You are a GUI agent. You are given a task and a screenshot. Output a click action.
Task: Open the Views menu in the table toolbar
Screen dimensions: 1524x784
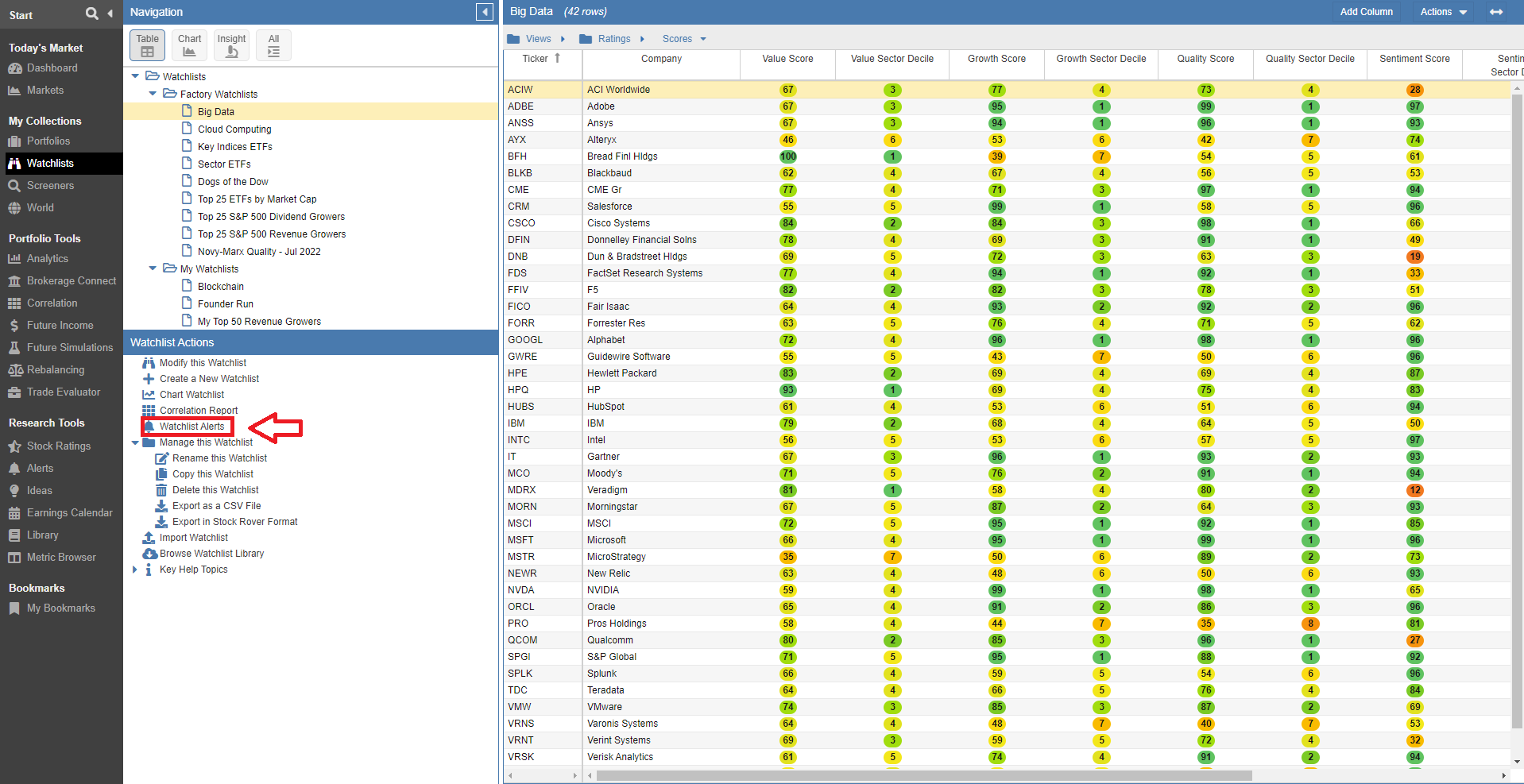tap(537, 39)
